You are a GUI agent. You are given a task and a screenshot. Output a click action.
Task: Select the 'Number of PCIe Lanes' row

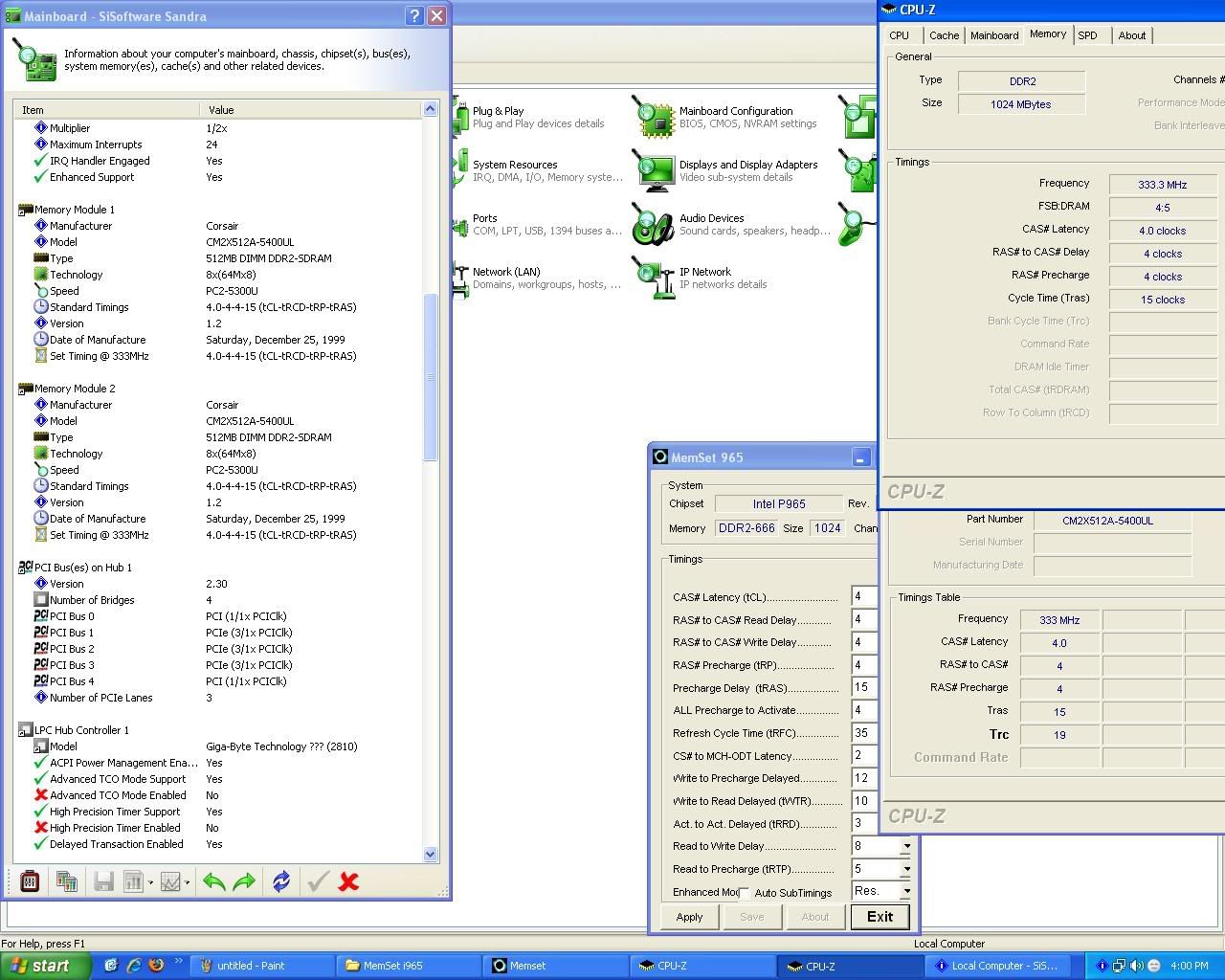(218, 698)
